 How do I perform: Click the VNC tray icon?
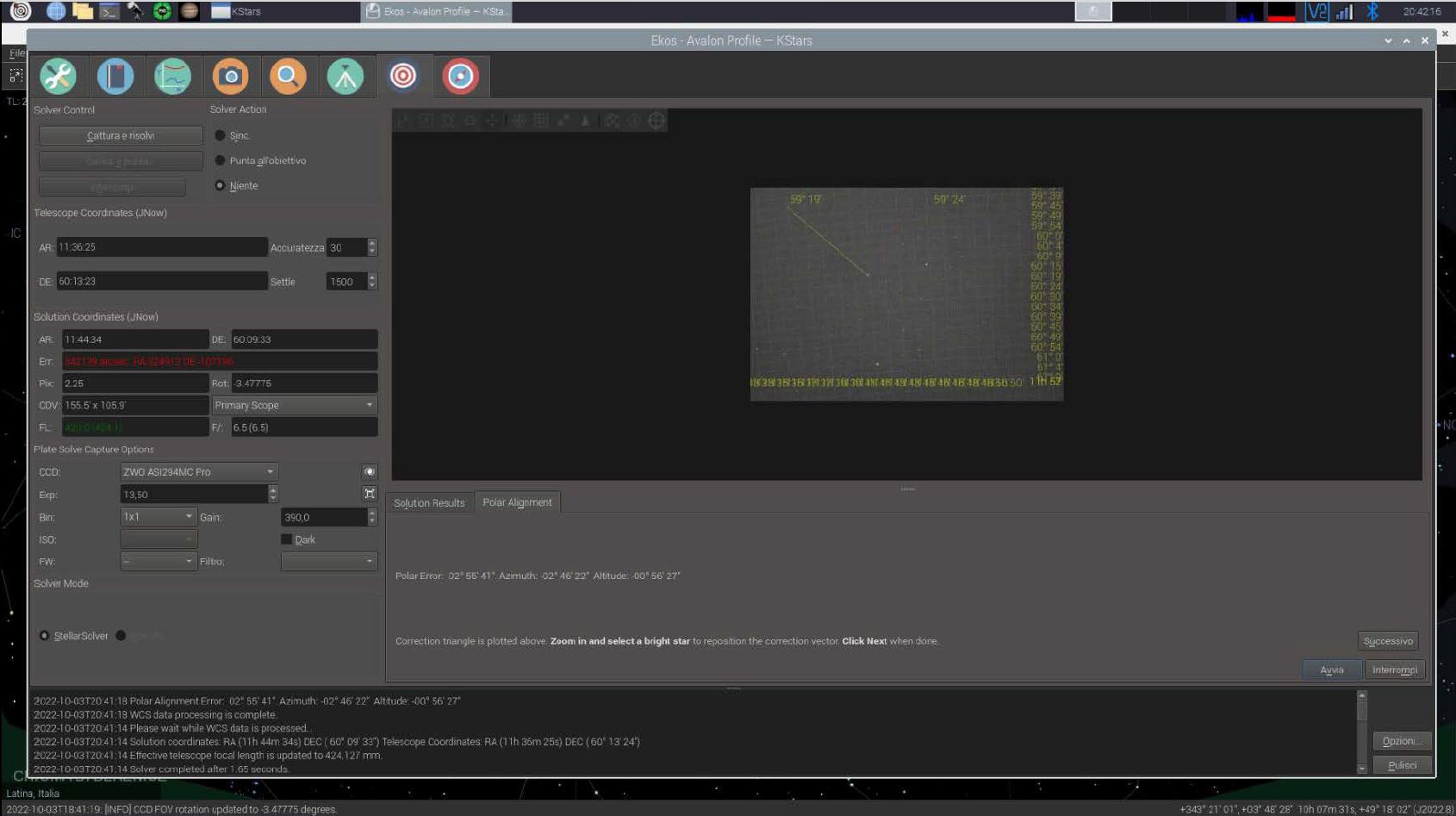pos(1316,11)
